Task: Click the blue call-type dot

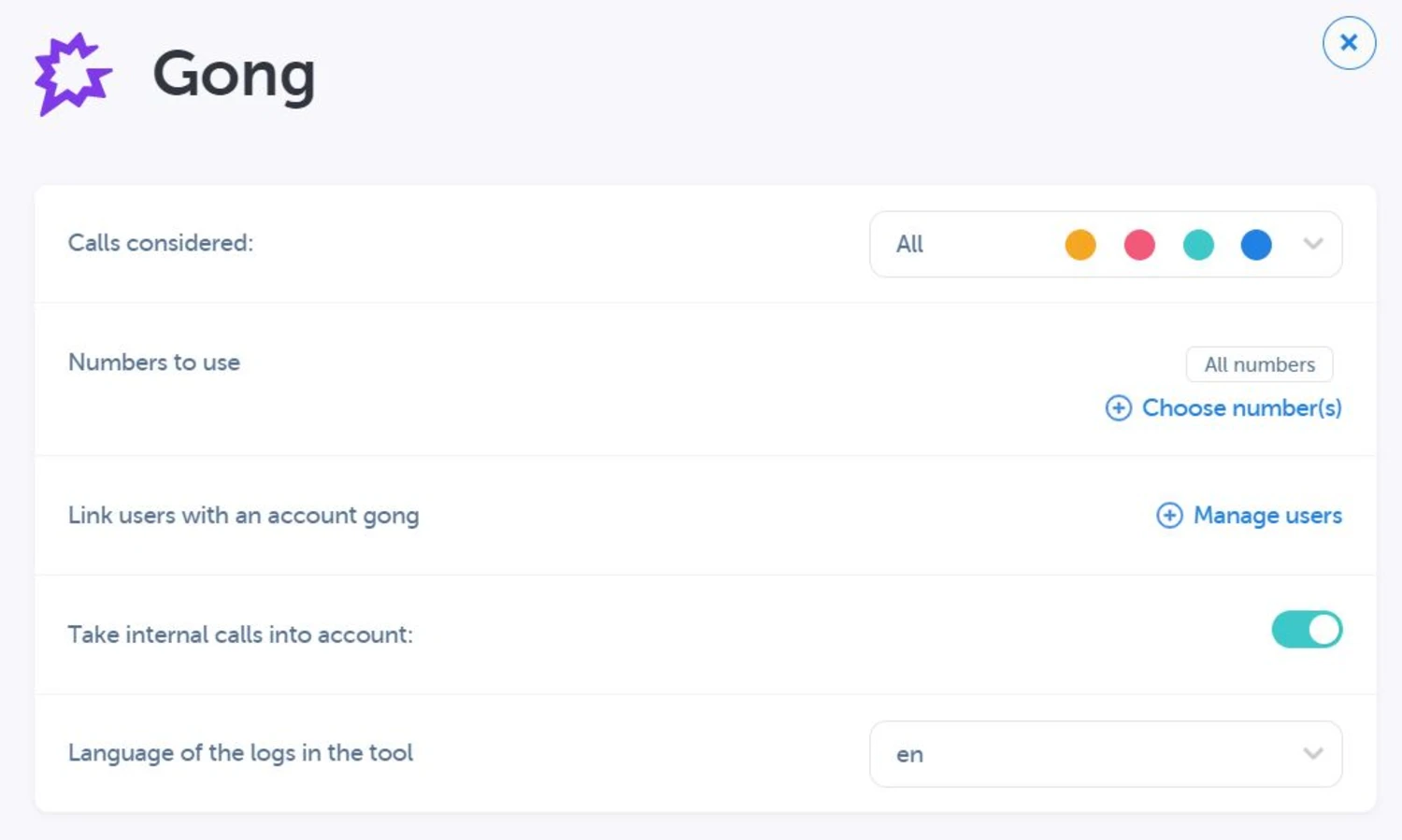Action: (x=1256, y=245)
